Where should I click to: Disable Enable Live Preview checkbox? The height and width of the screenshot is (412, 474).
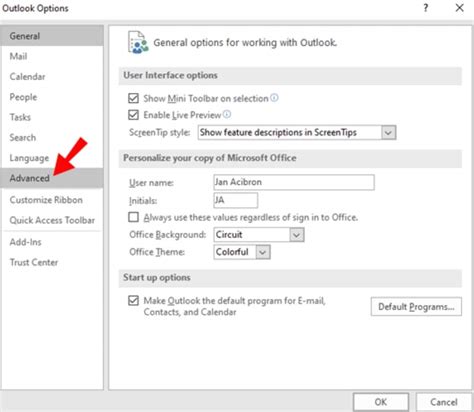(134, 115)
